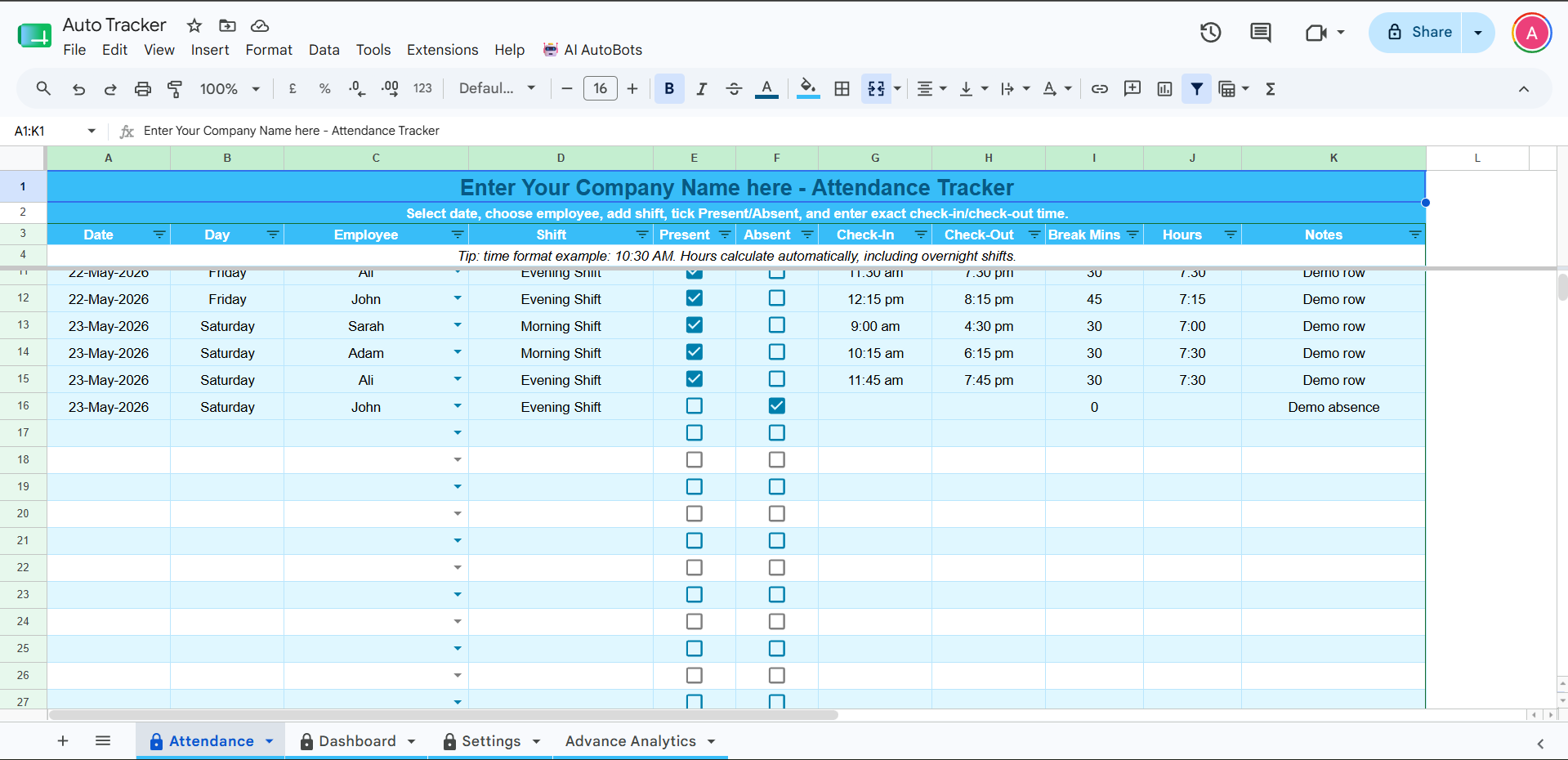Insert a comment from toolbar
Viewport: 1568px width, 760px height.
(x=1132, y=88)
